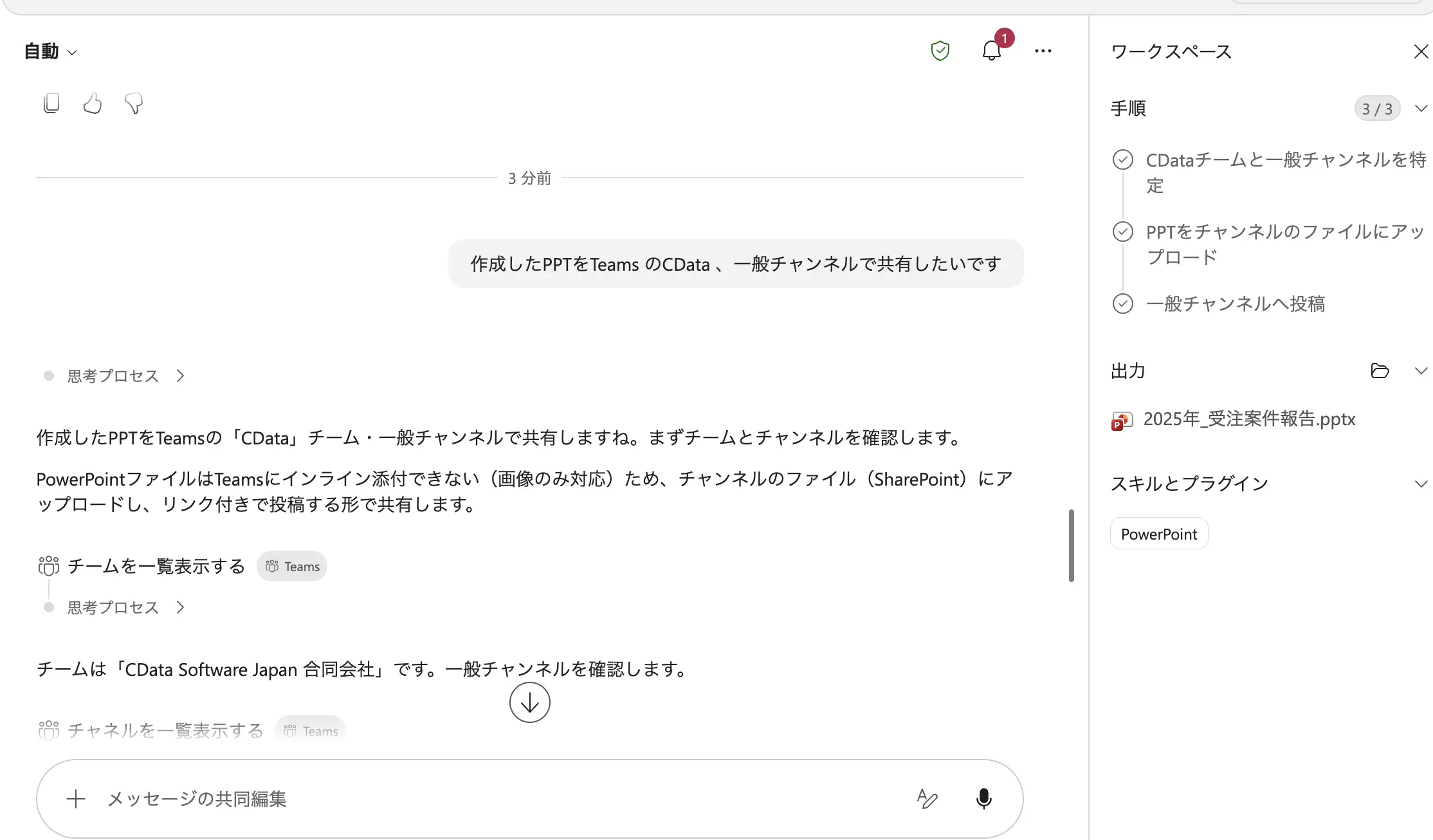The image size is (1433, 840).
Task: Click user message 作成したPPTをTeams のCData bubble
Action: tap(736, 264)
